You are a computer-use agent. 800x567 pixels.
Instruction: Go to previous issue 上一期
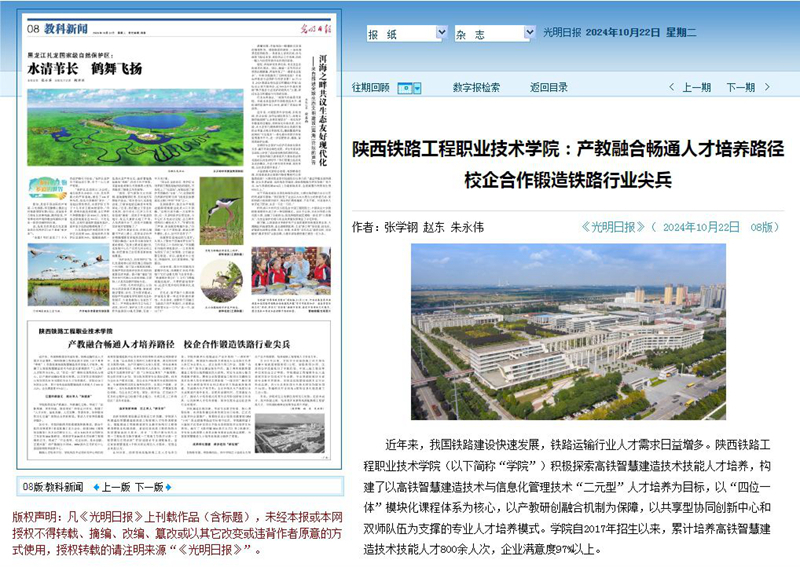[696, 87]
